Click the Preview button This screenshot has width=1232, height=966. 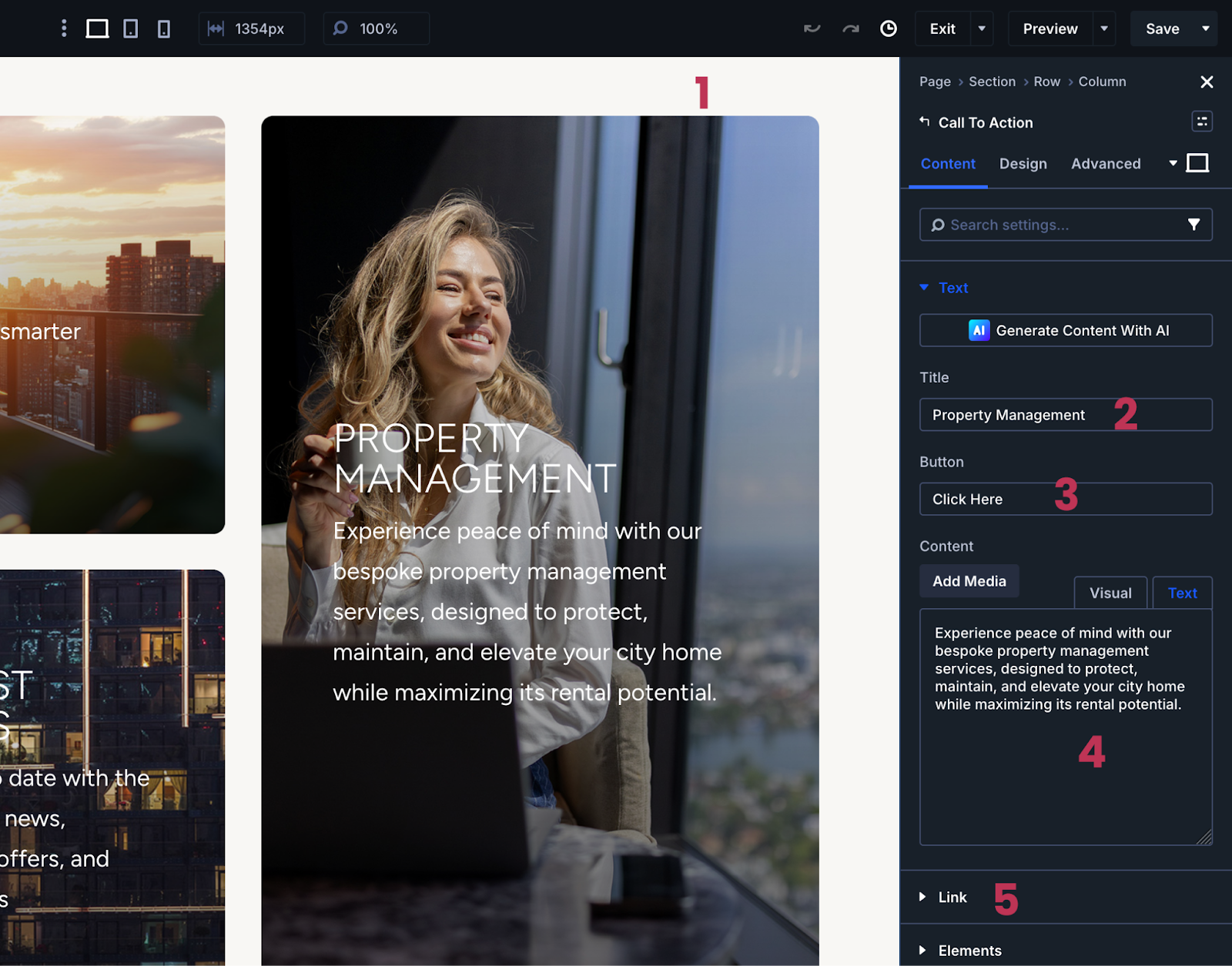[1050, 28]
